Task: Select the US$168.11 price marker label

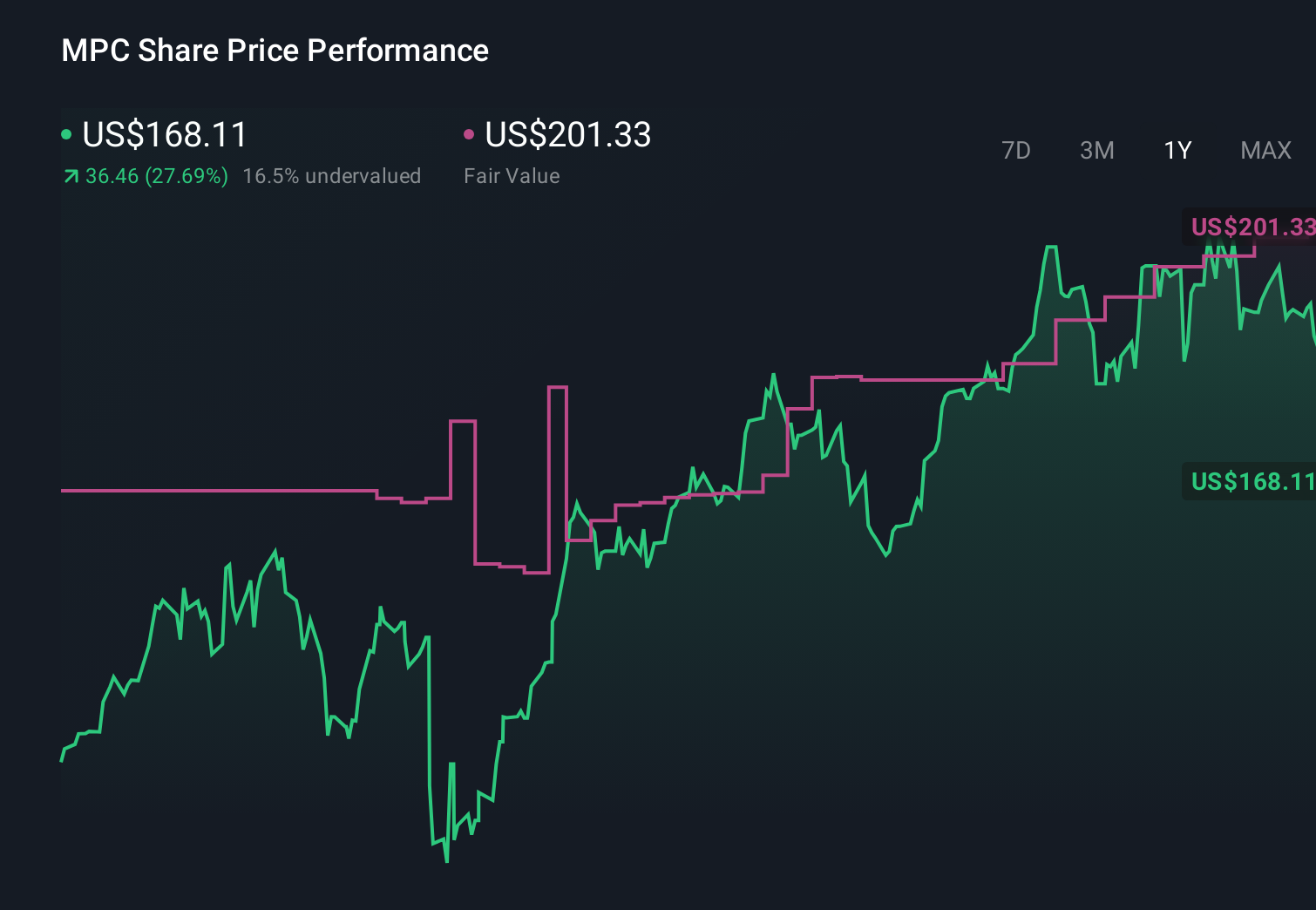Action: (x=1251, y=479)
